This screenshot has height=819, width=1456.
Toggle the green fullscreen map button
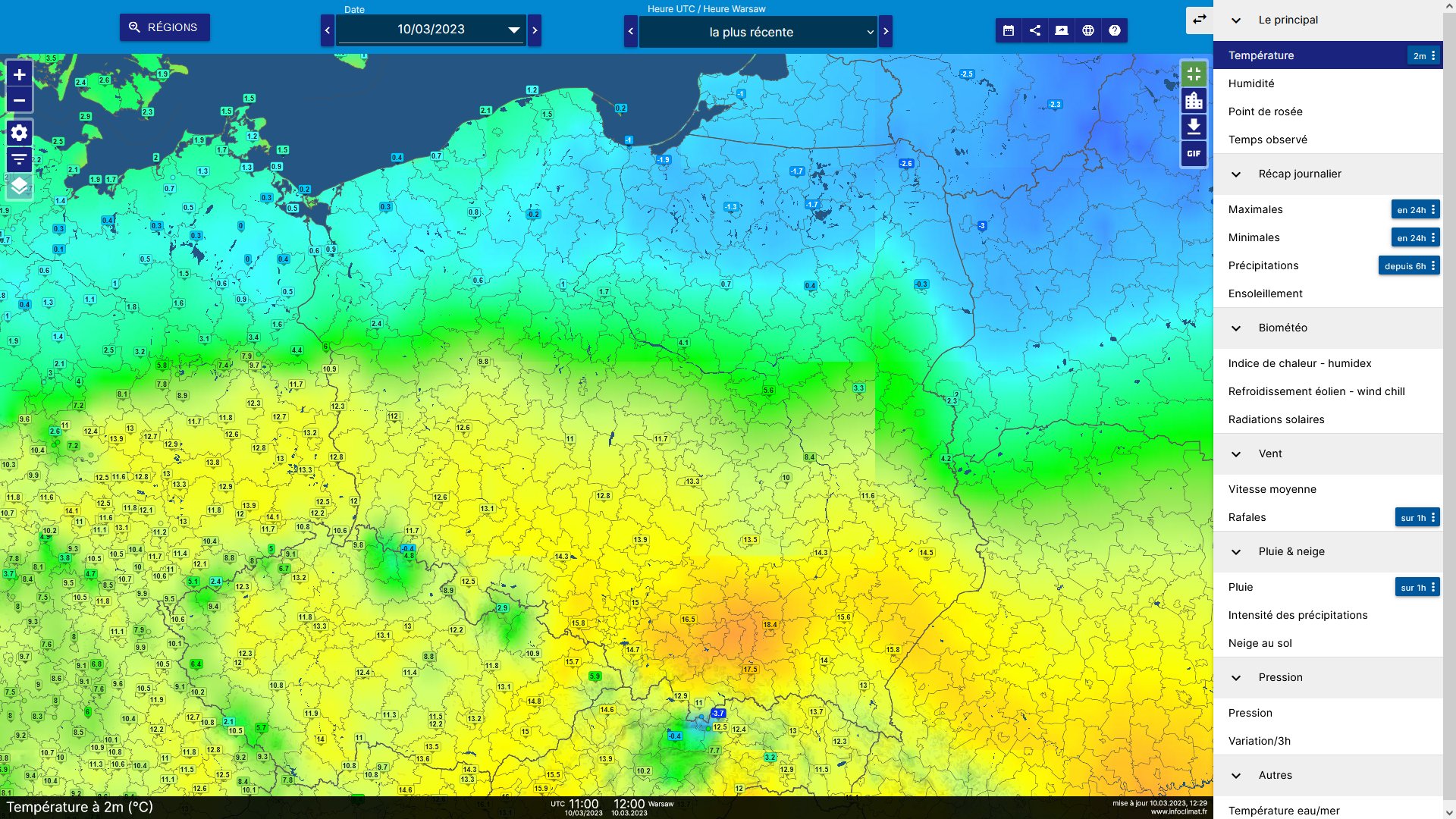pyautogui.click(x=1194, y=74)
